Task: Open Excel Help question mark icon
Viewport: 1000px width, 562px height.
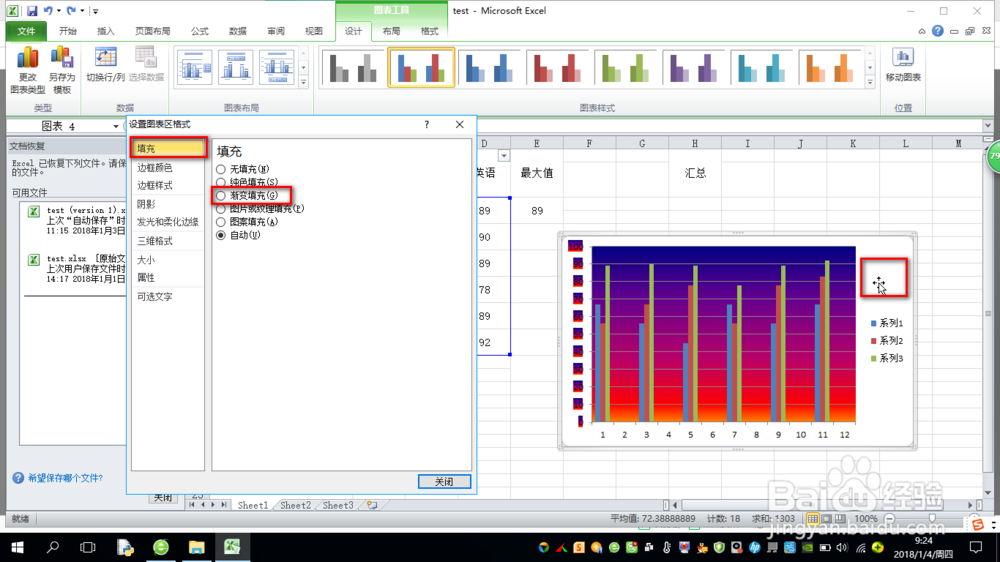Action: [938, 31]
